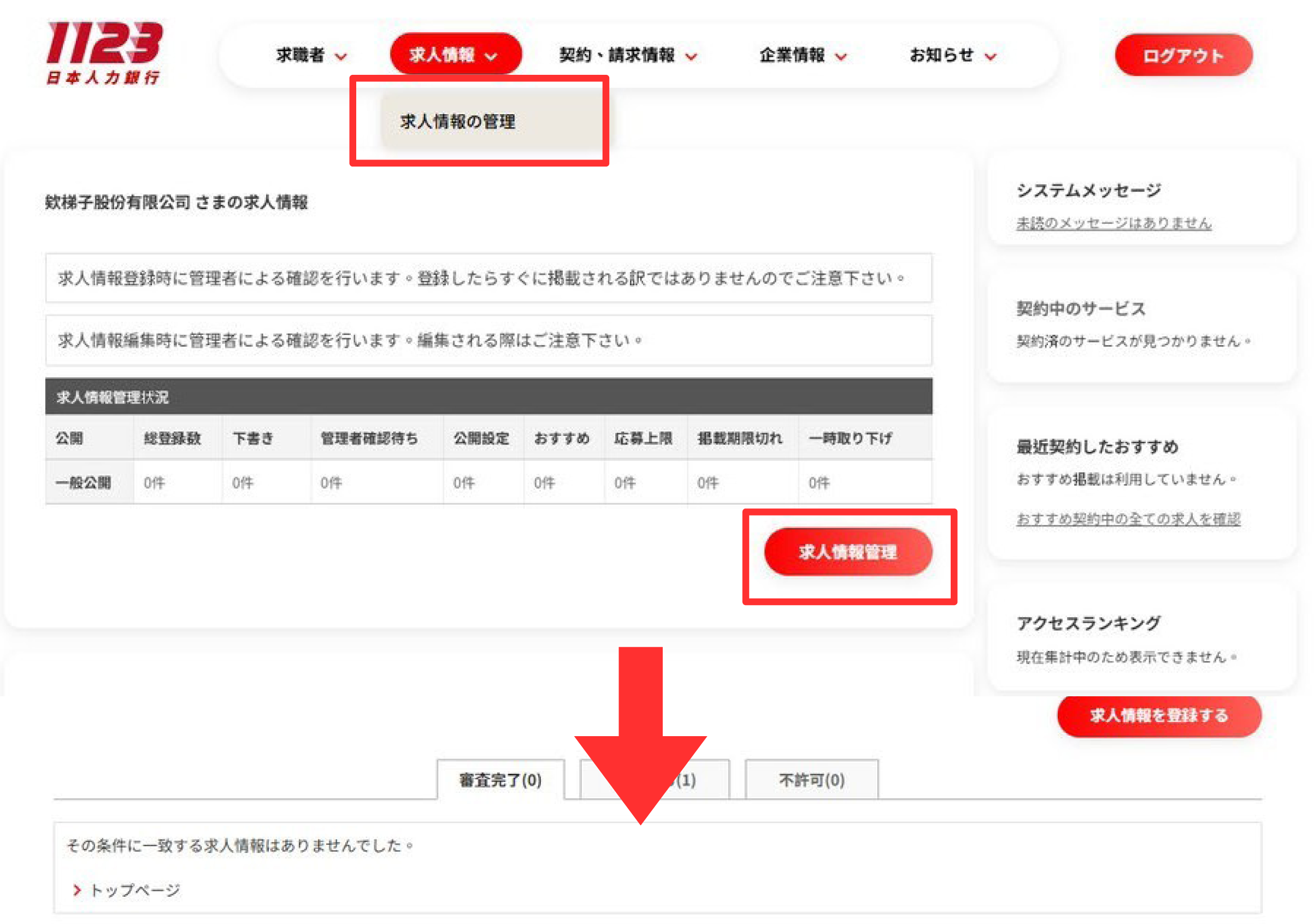Switch to the 審査完了(0) tab
The height and width of the screenshot is (924, 1314).
500,779
